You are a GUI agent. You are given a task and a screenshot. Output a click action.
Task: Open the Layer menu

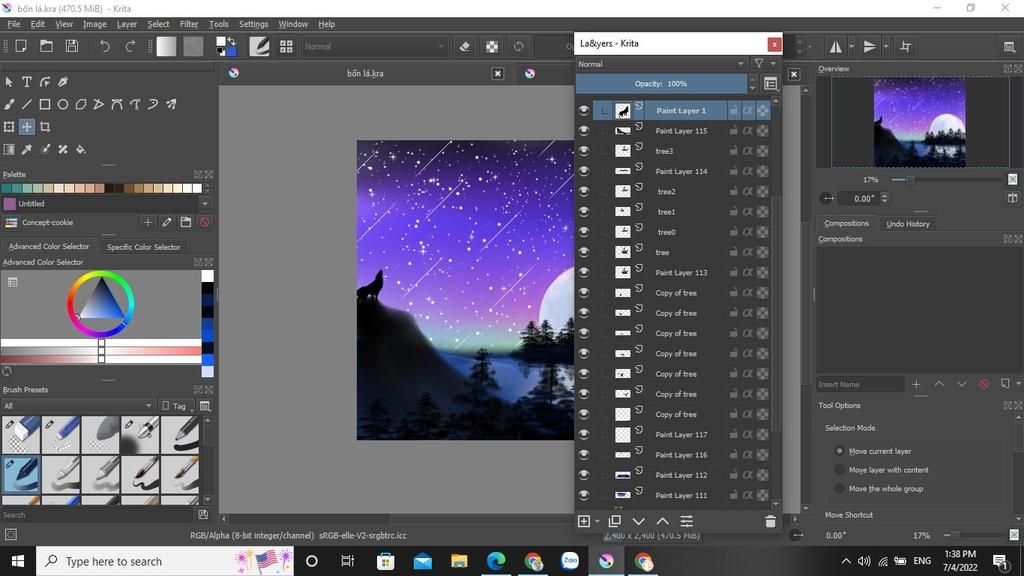127,24
